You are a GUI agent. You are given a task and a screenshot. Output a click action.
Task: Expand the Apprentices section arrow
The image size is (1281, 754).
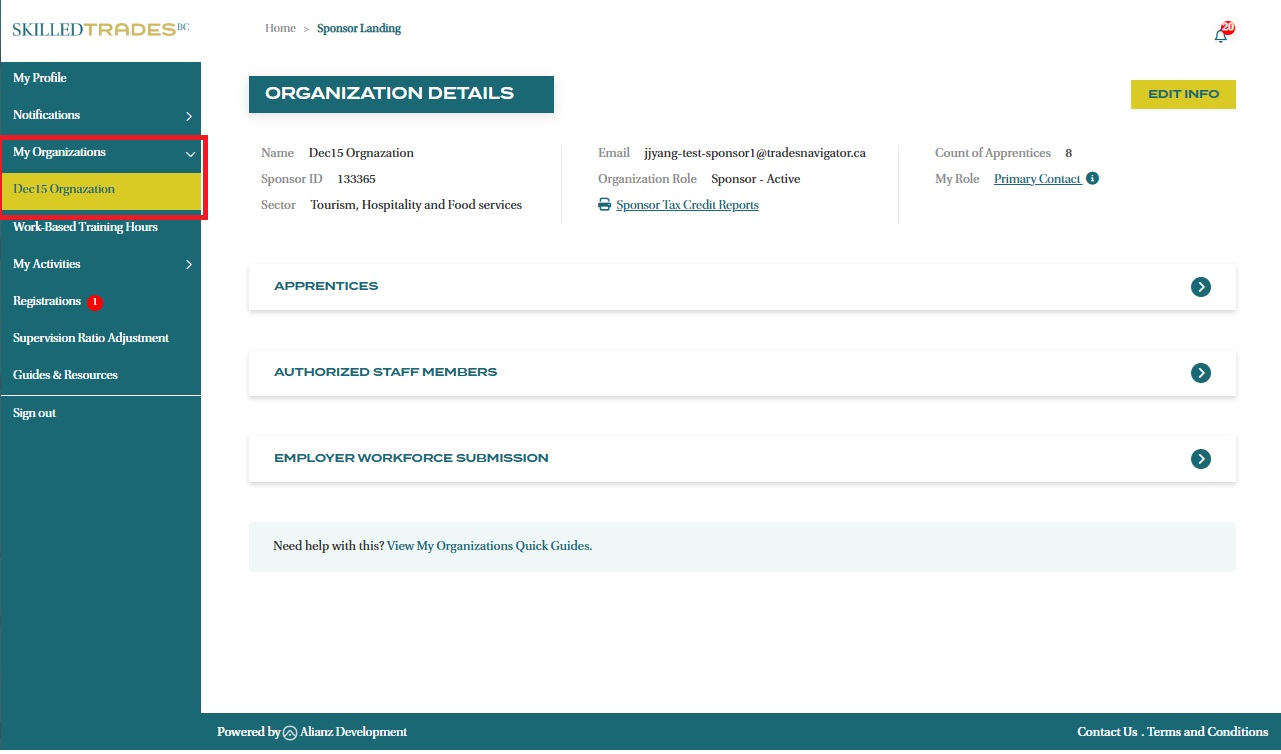tap(1201, 287)
